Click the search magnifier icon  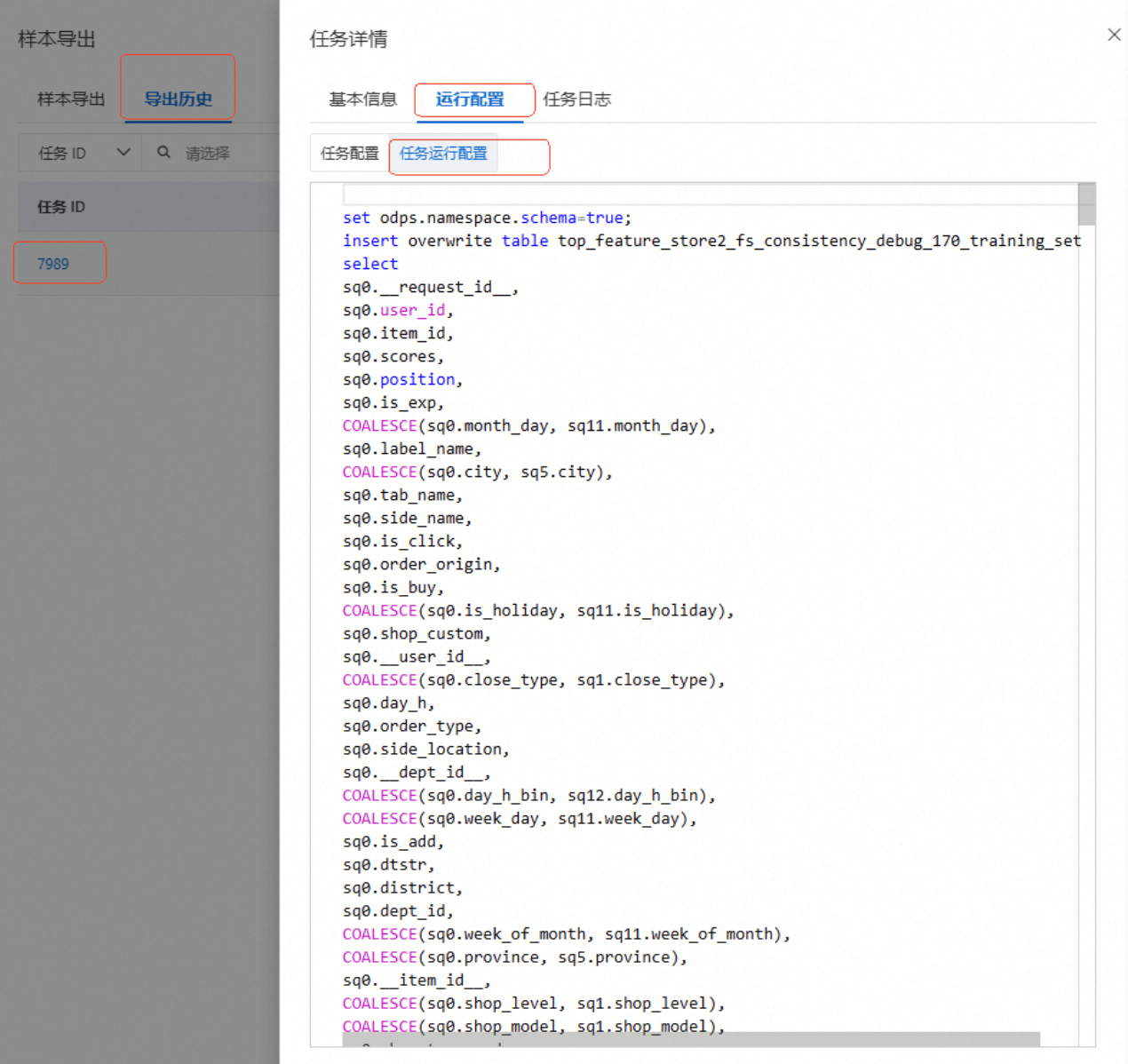coord(163,153)
